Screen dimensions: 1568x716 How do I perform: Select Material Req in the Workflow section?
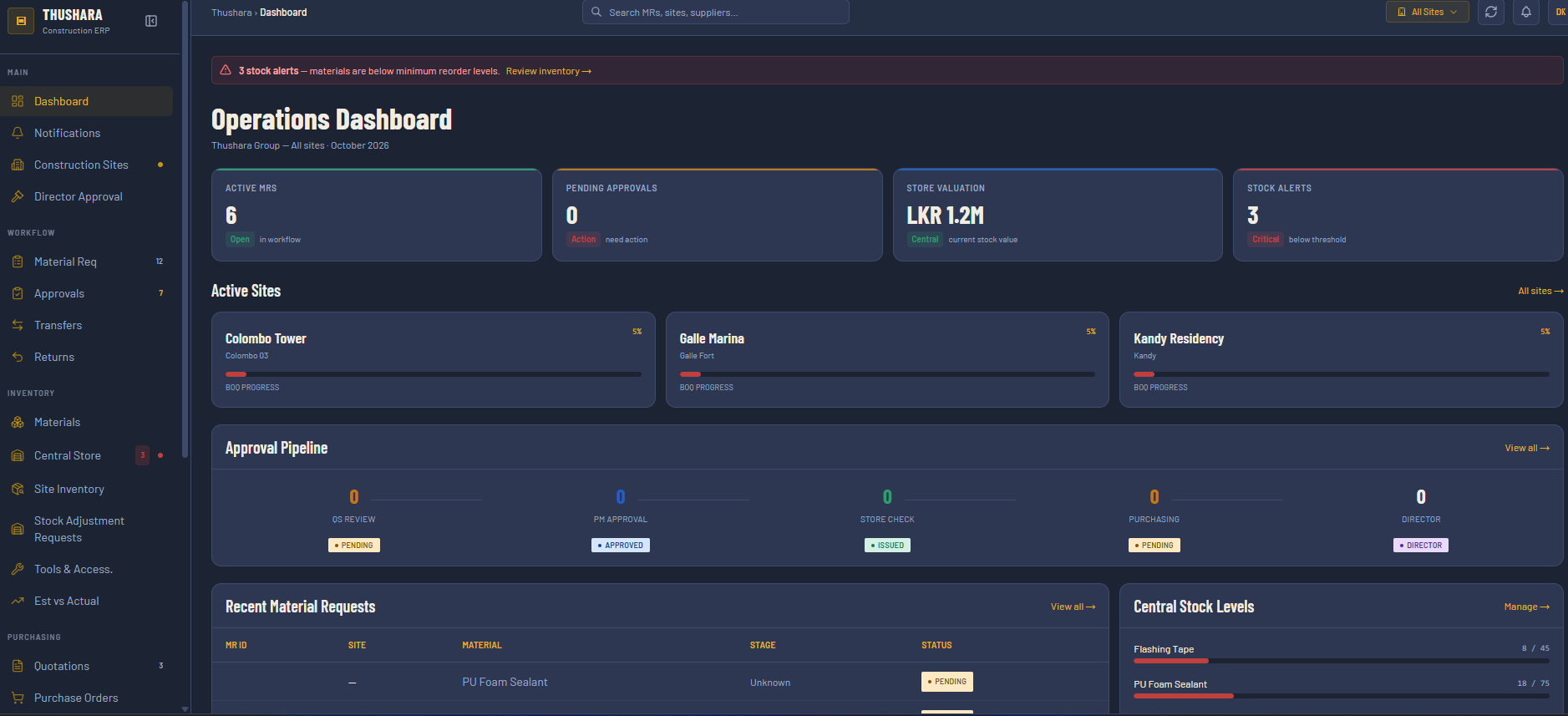87,262
